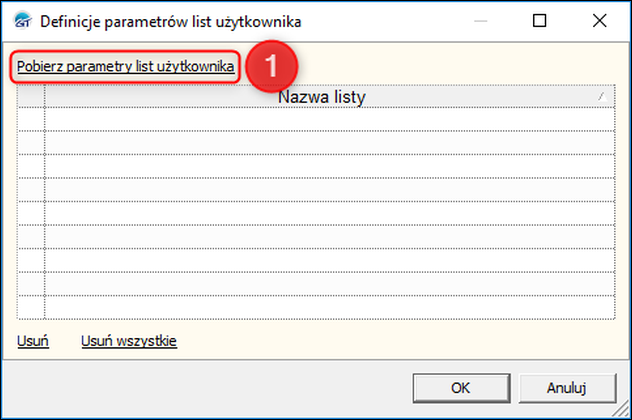632x420 pixels.
Task: Select the first empty Nazwa listy cell
Action: tap(329, 119)
